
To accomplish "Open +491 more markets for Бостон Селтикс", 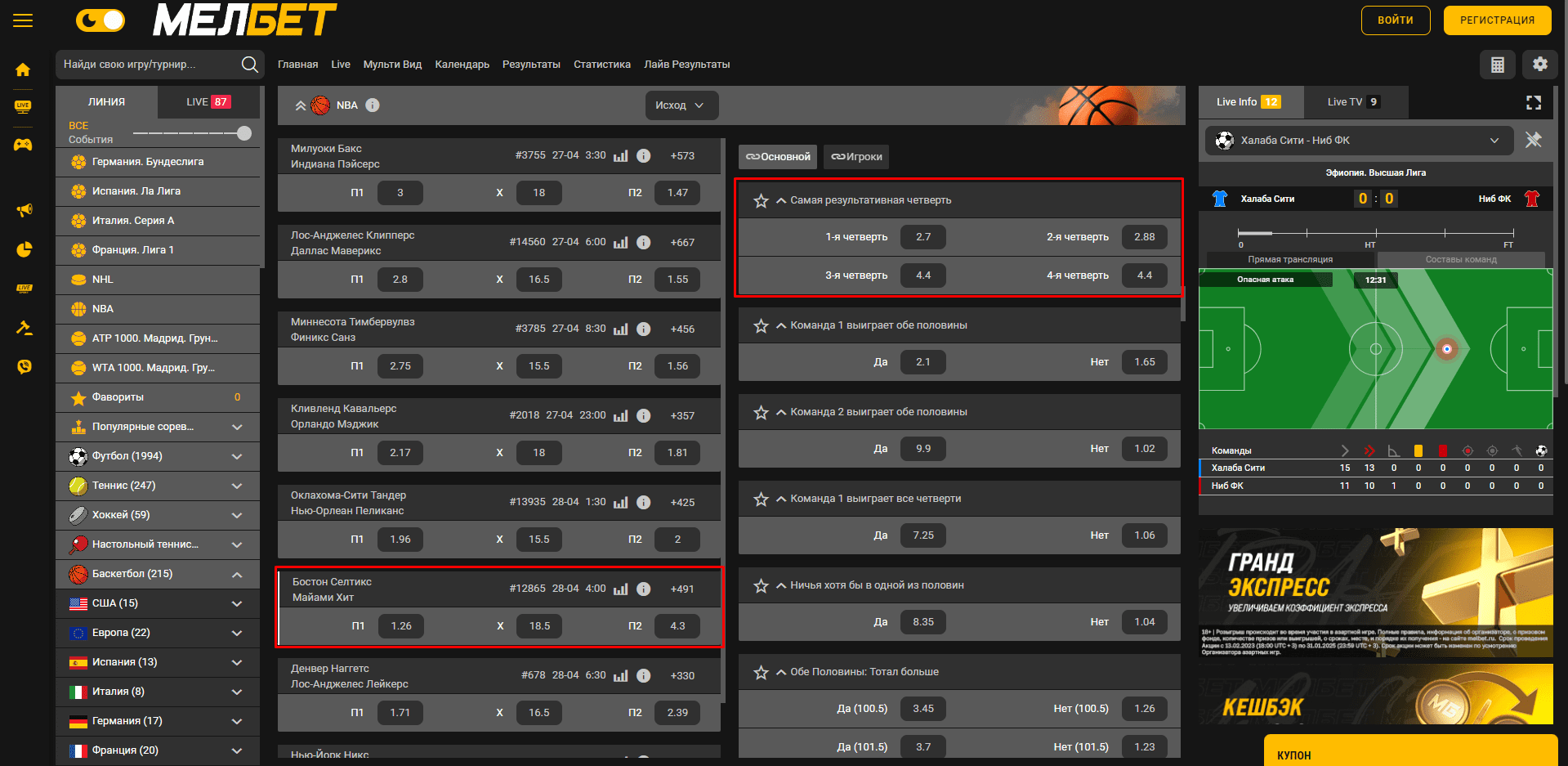I will click(x=682, y=589).
